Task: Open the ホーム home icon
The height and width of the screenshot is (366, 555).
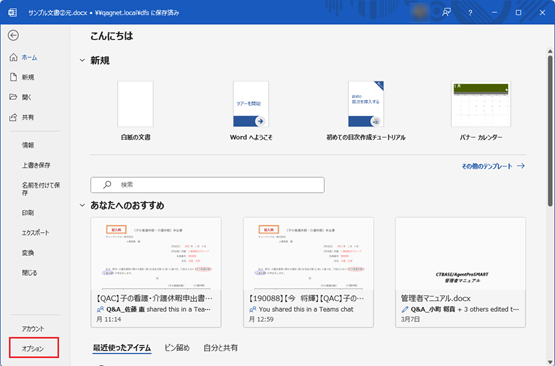Action: [13, 57]
